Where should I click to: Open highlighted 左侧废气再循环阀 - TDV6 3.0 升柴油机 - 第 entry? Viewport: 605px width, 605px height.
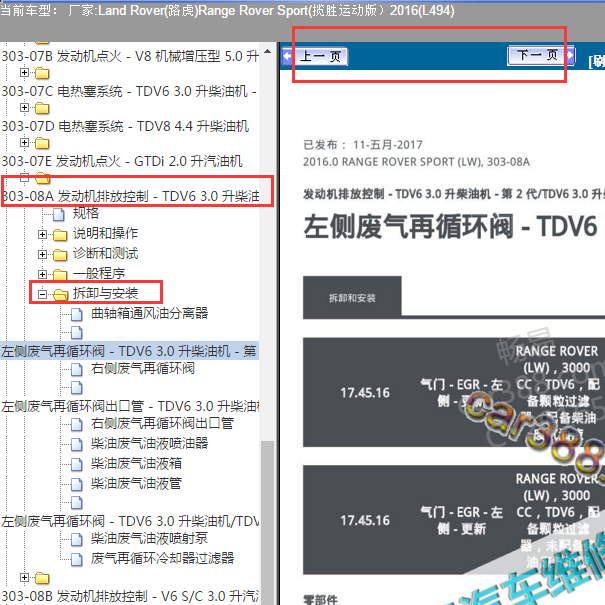[x=129, y=351]
